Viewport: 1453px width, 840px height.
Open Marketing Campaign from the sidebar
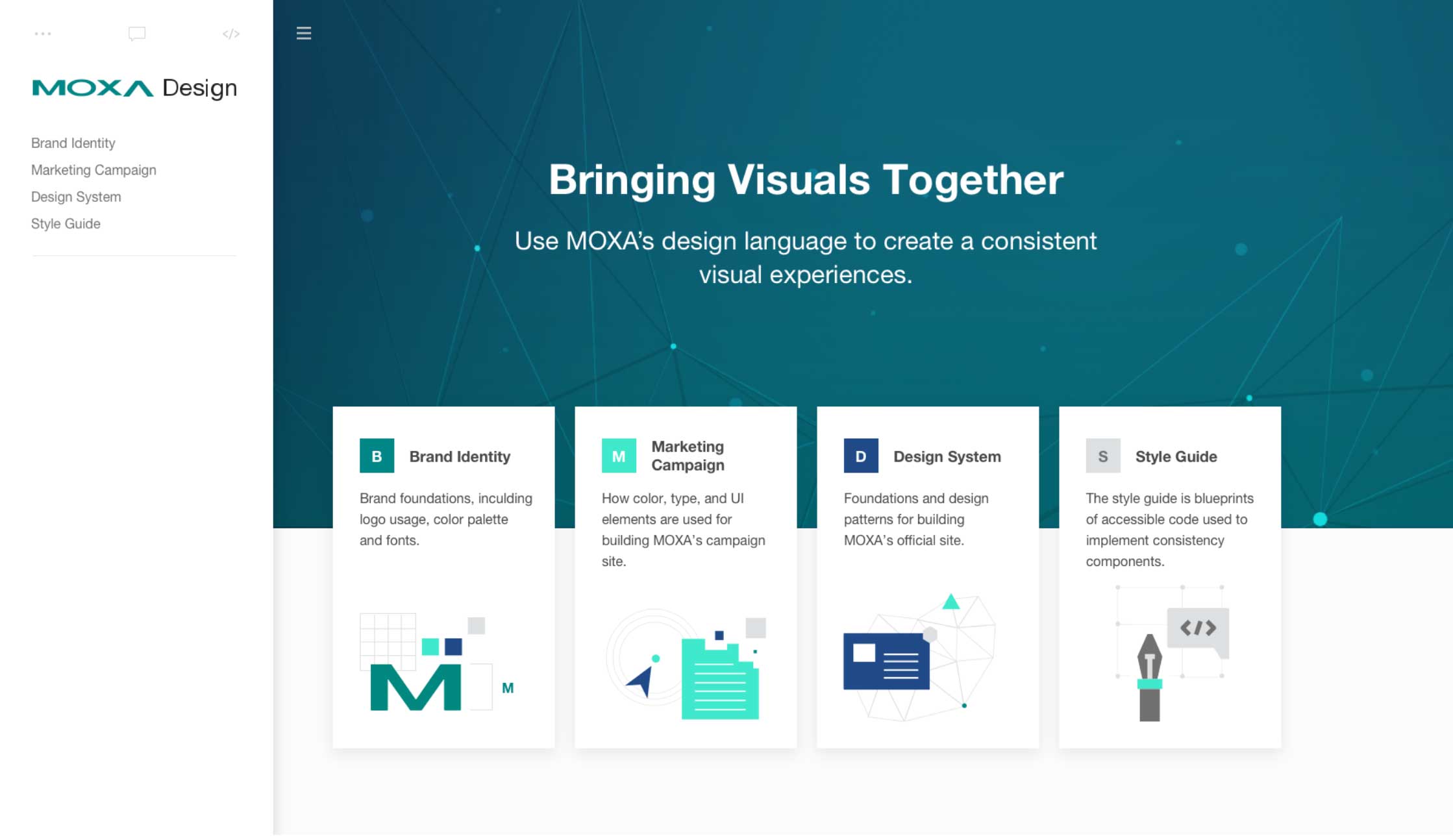(x=93, y=169)
